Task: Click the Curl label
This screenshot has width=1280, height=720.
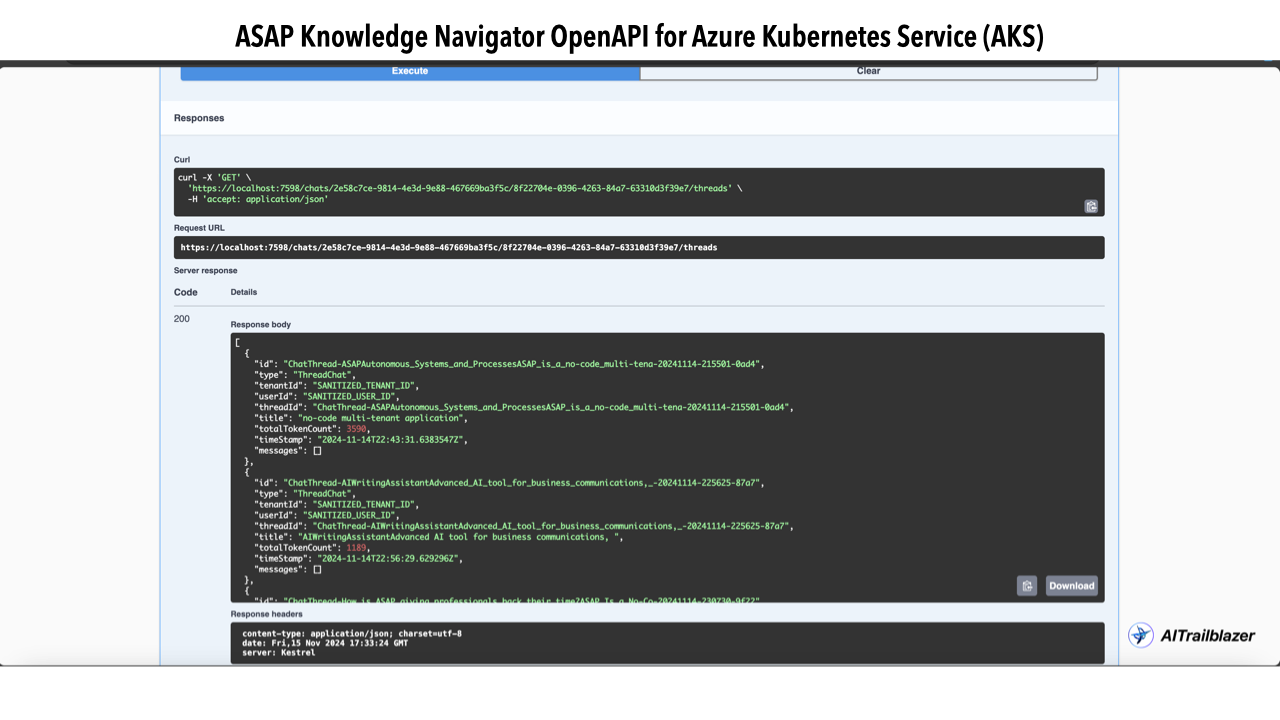Action: pos(182,160)
